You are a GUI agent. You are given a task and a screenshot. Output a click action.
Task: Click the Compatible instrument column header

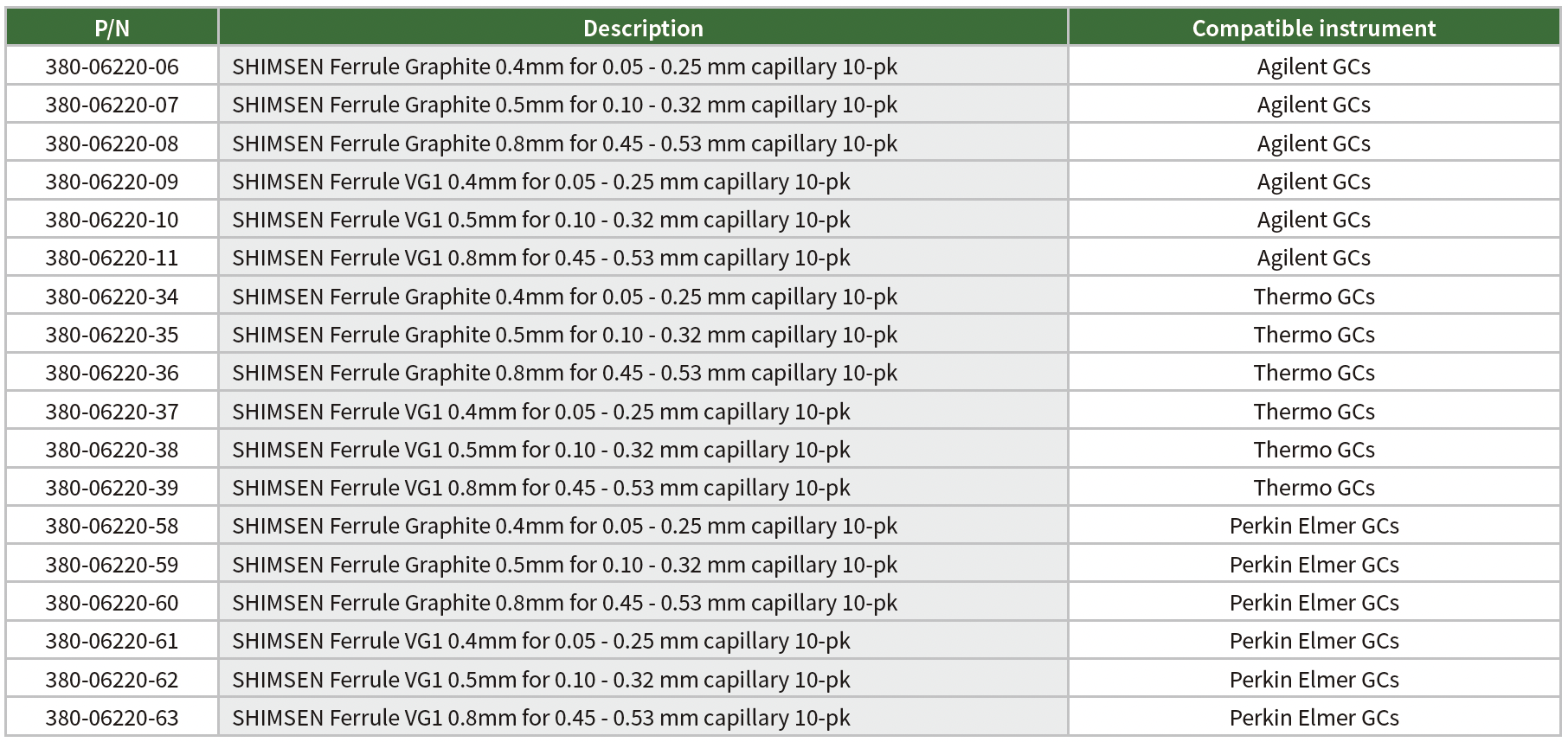tap(1314, 29)
